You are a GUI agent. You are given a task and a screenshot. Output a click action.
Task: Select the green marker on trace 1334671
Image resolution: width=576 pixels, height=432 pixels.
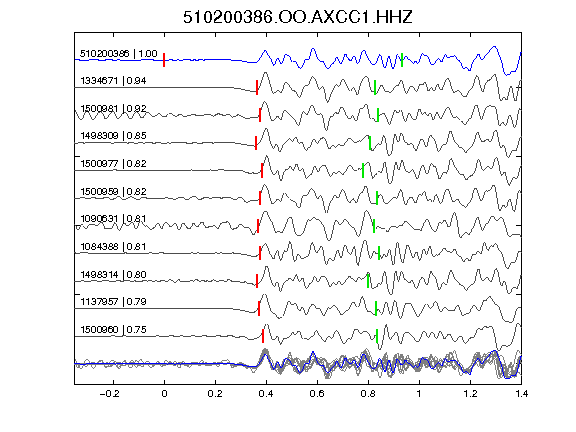pyautogui.click(x=375, y=87)
